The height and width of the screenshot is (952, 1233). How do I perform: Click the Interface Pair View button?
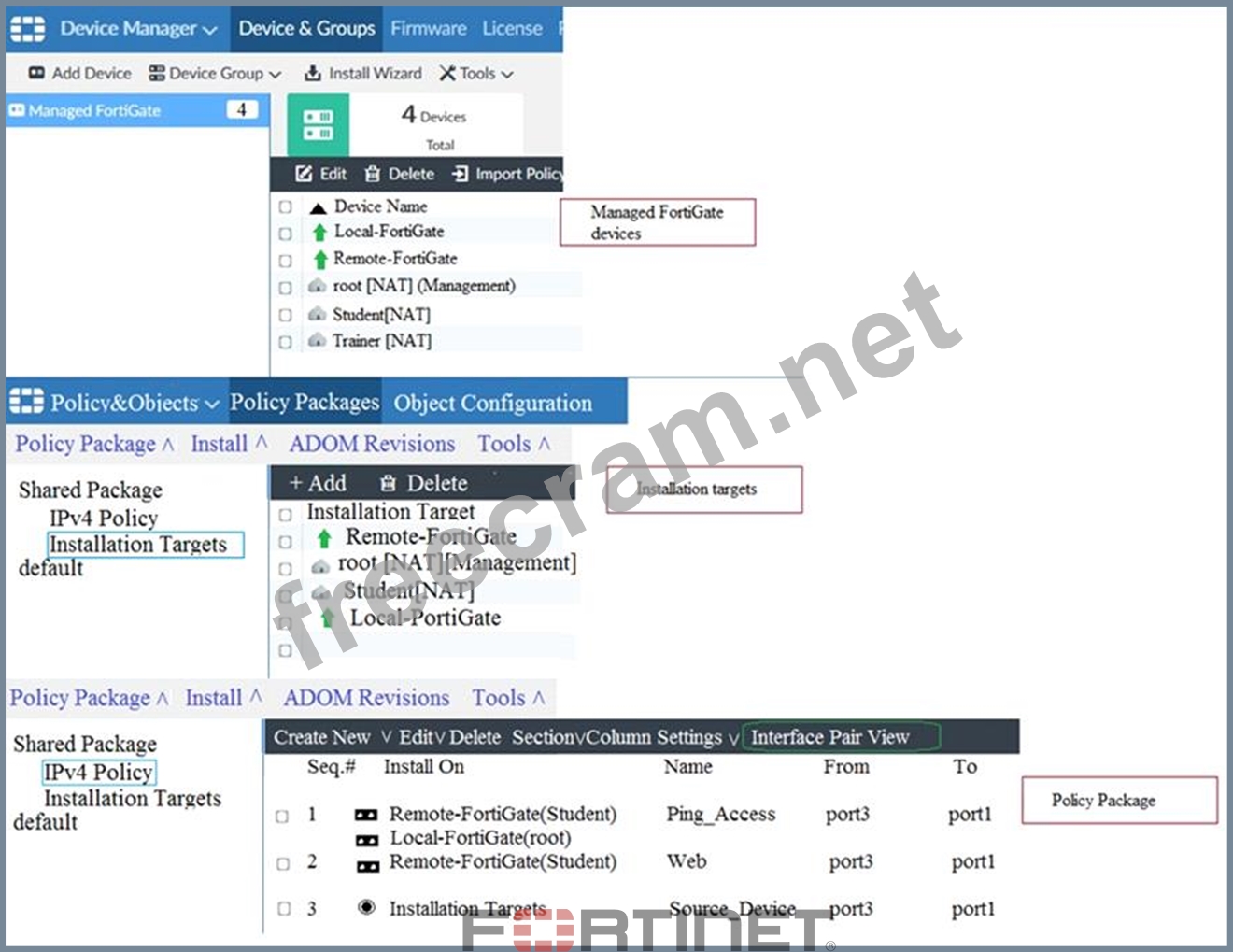[x=829, y=737]
